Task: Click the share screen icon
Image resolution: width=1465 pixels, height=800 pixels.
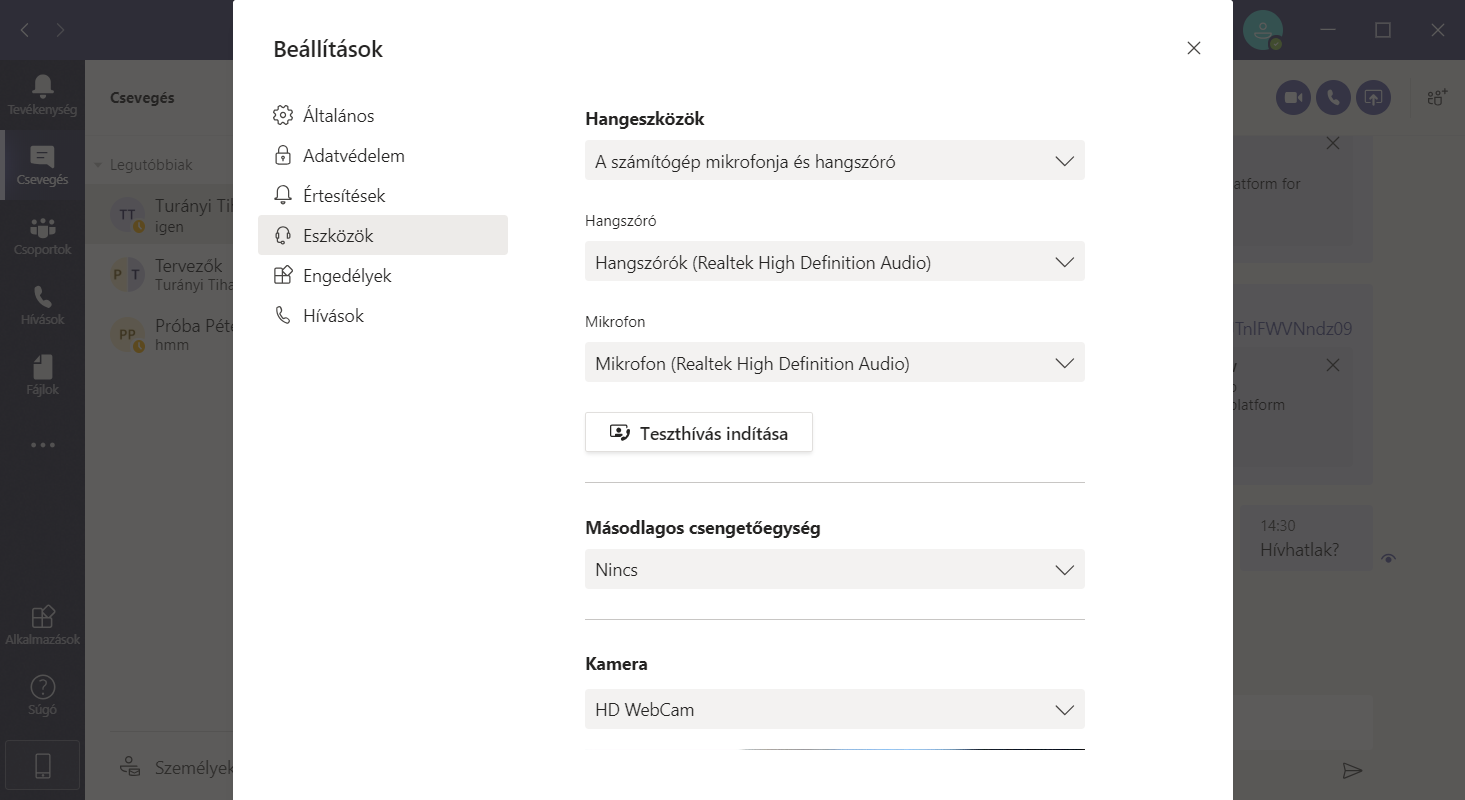Action: point(1373,97)
